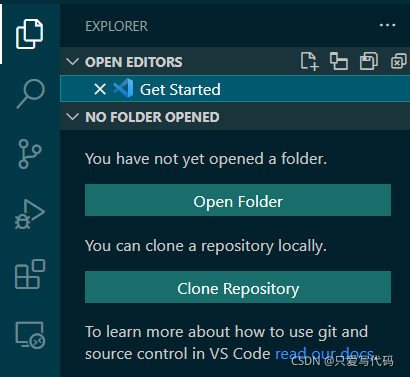Click the Open Folder button
The image size is (410, 377).
coord(238,200)
